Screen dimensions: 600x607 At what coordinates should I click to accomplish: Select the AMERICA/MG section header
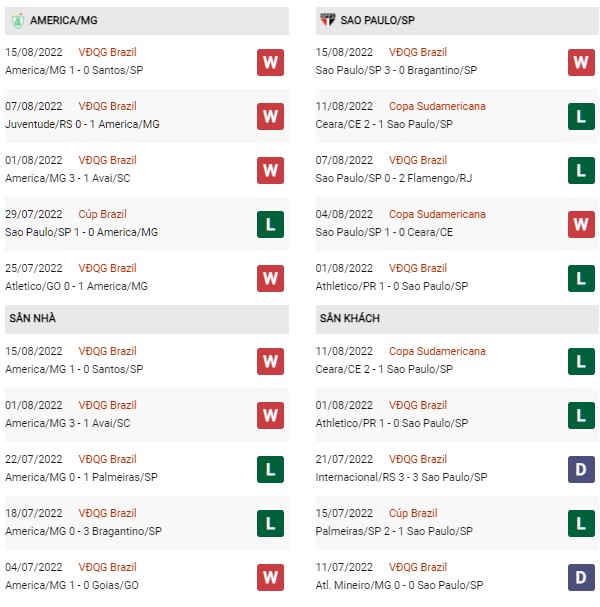point(147,21)
